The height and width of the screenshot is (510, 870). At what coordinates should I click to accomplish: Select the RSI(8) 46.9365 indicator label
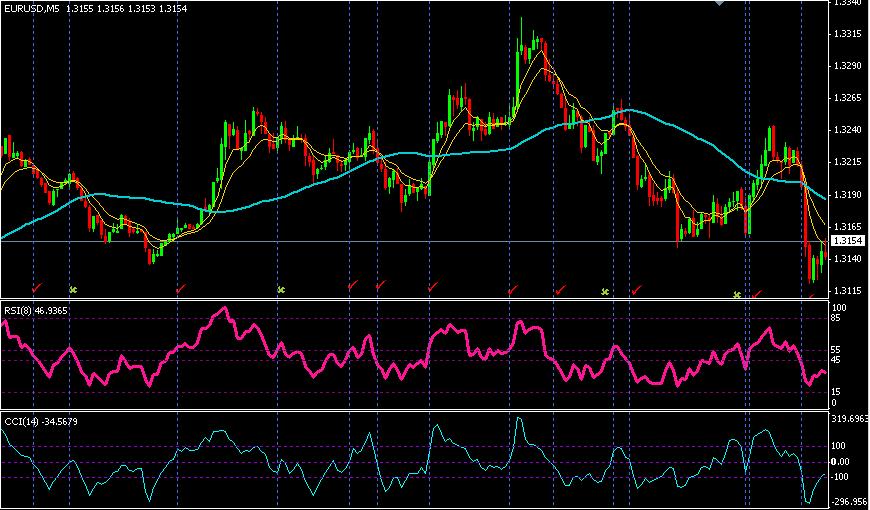point(36,311)
